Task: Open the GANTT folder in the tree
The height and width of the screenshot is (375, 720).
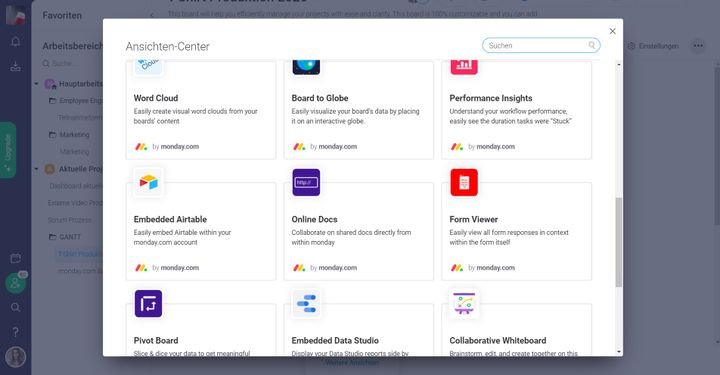Action: coord(65,237)
